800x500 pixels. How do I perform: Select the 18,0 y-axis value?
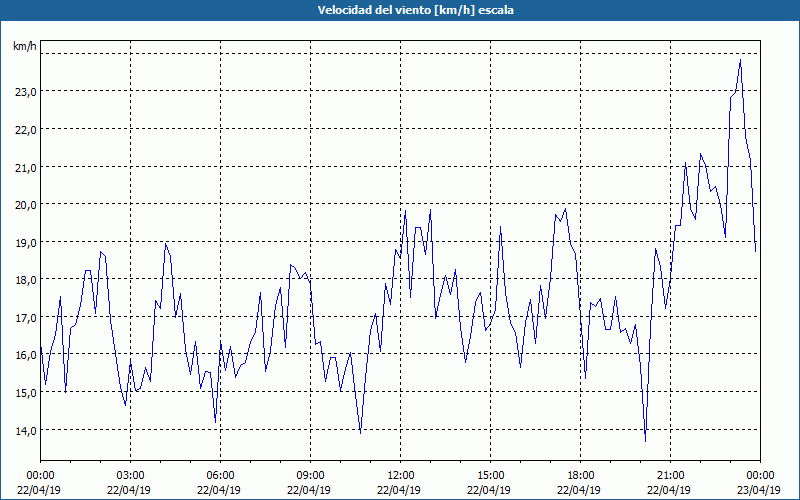(x=26, y=280)
